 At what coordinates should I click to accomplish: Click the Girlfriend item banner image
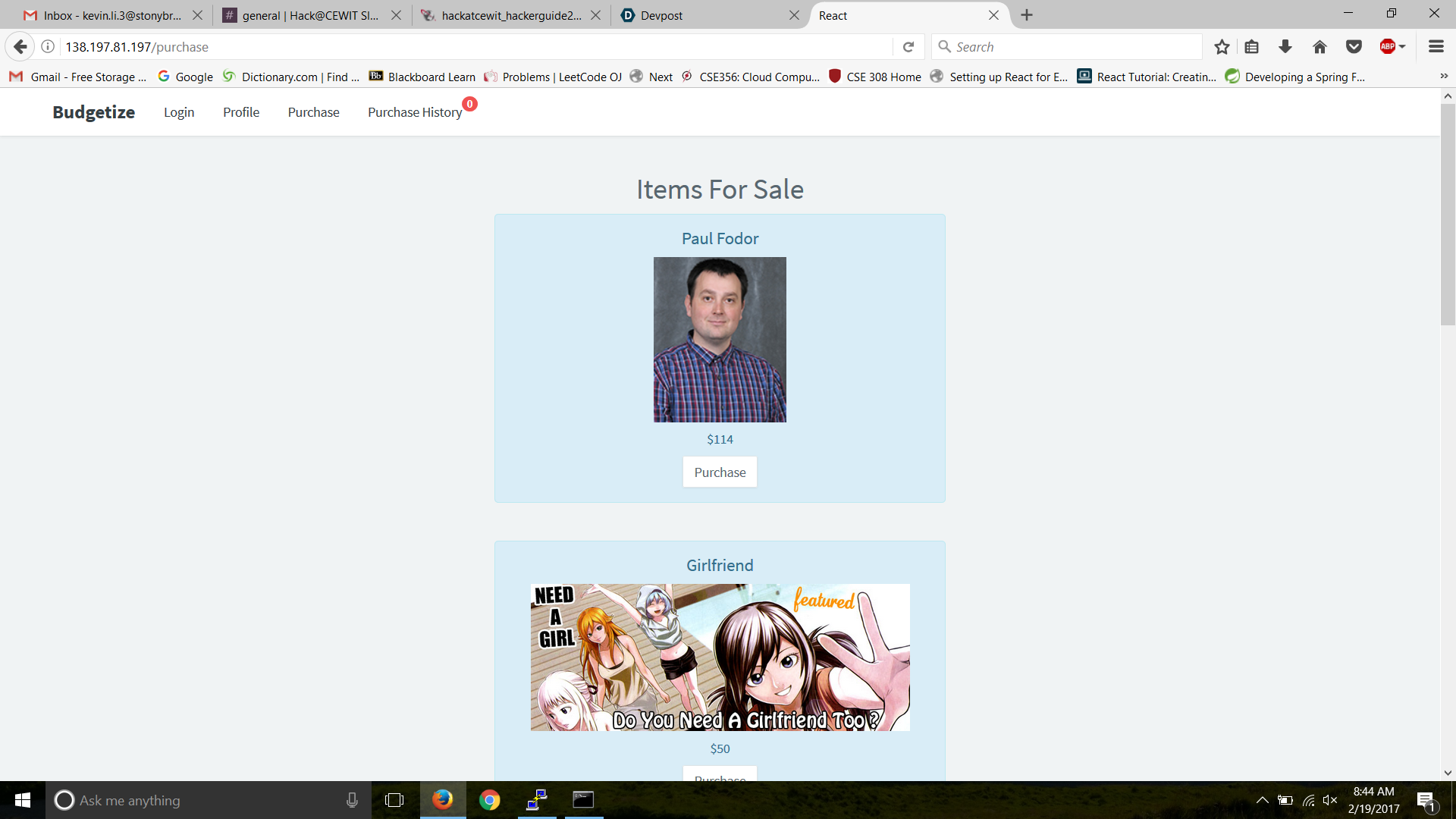click(x=720, y=657)
